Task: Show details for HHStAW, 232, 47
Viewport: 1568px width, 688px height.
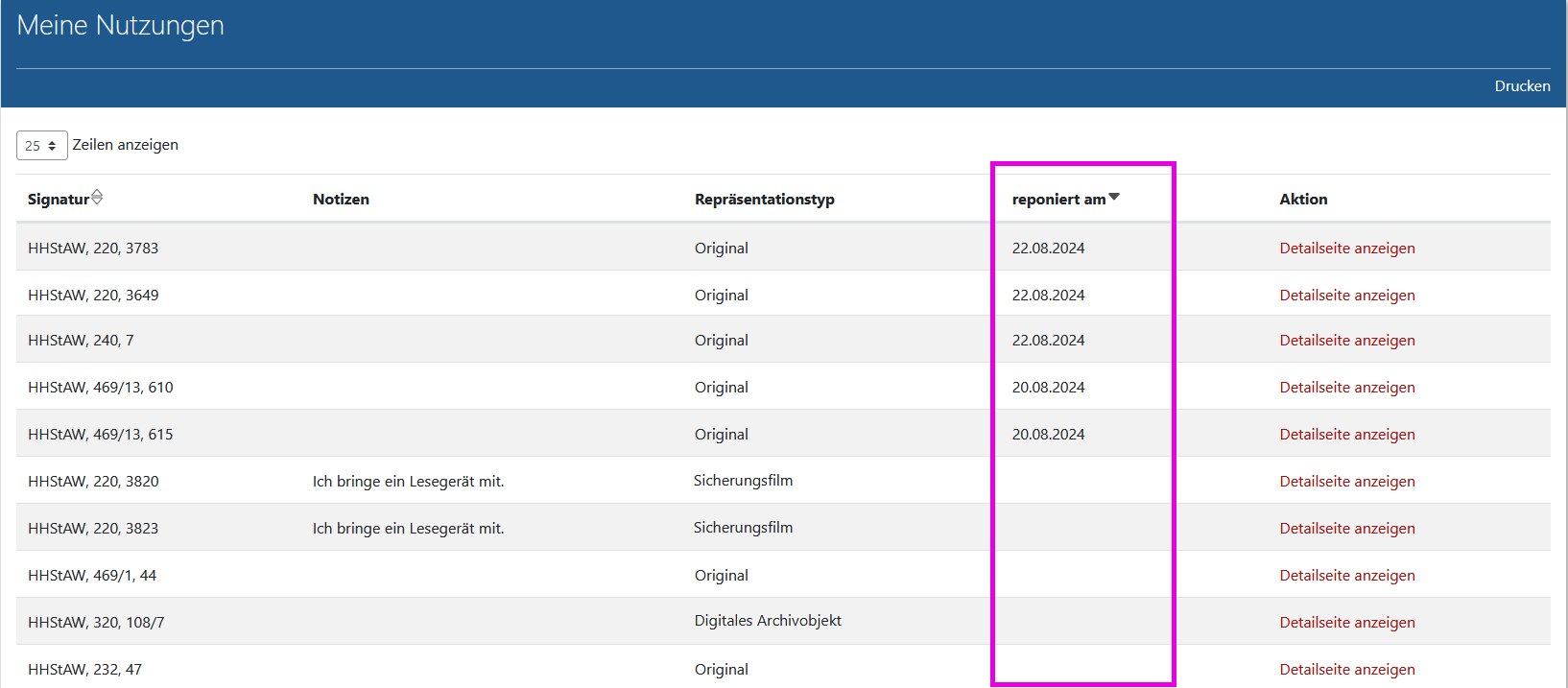Action: pyautogui.click(x=1347, y=670)
